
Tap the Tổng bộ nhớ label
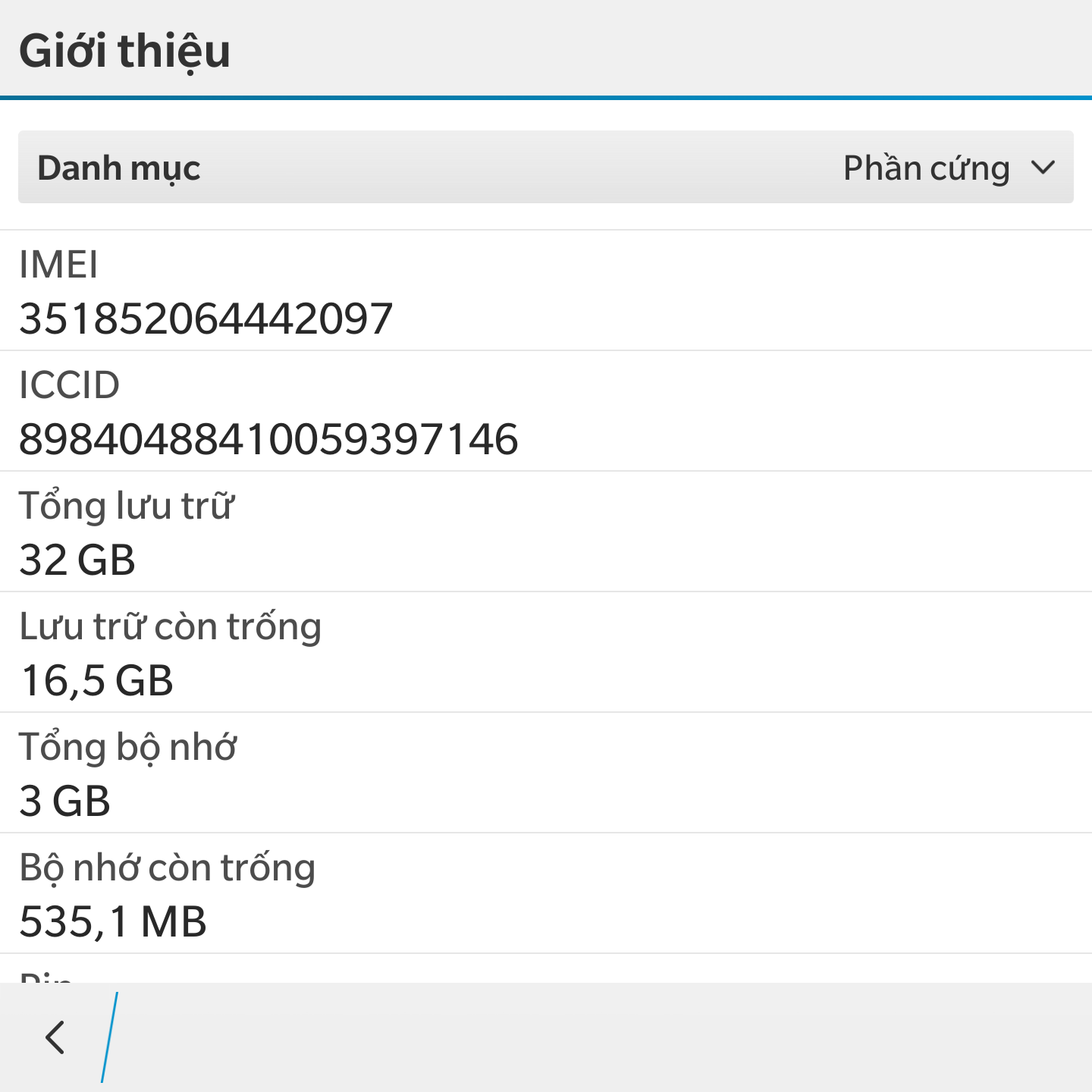(x=128, y=747)
